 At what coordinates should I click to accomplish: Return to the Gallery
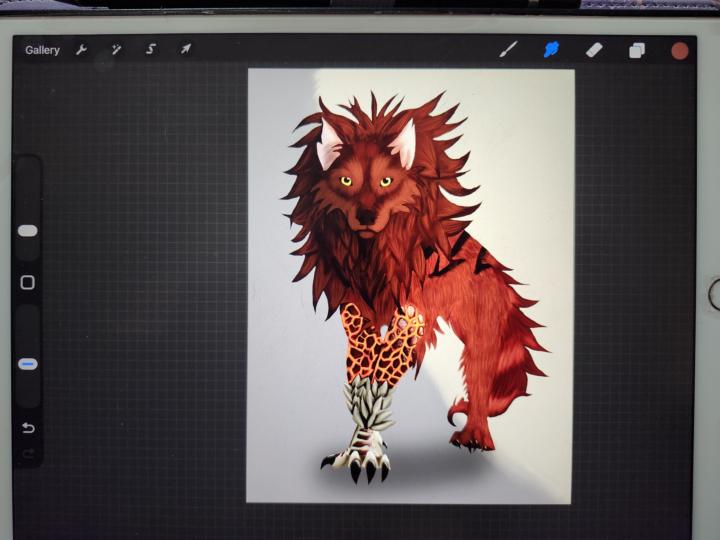pos(42,50)
